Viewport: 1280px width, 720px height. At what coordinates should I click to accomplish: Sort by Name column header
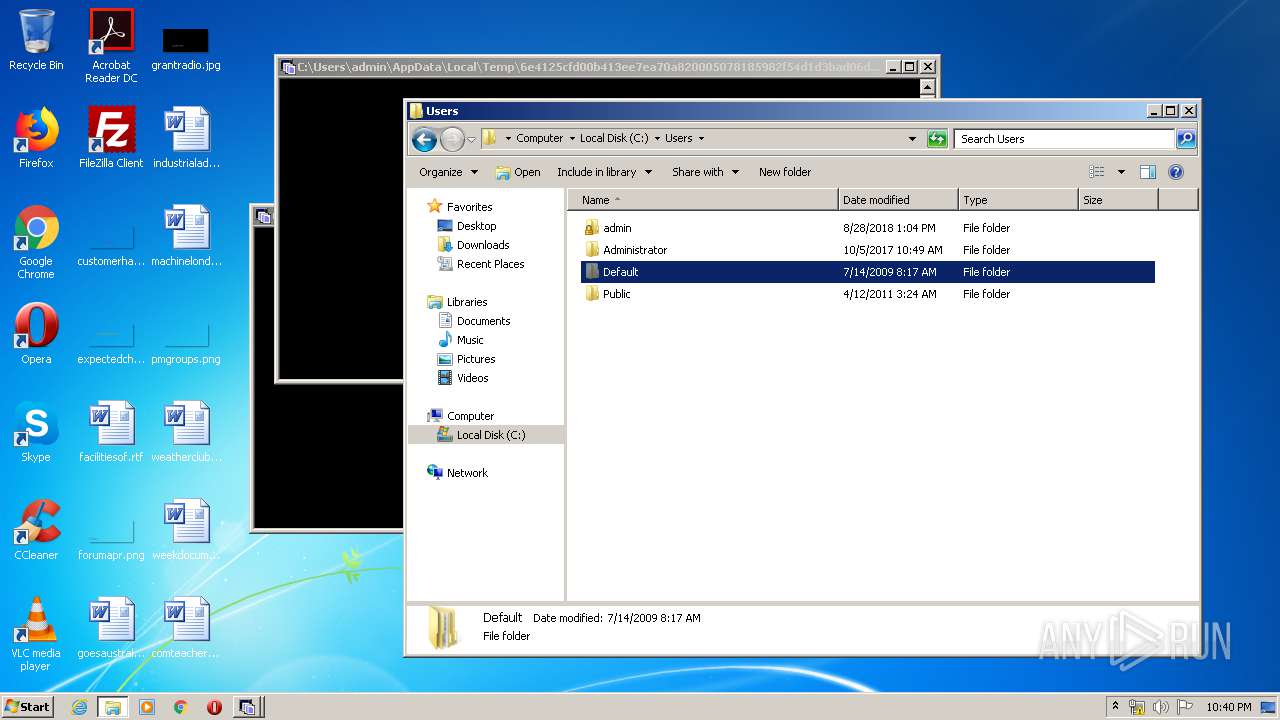(703, 200)
